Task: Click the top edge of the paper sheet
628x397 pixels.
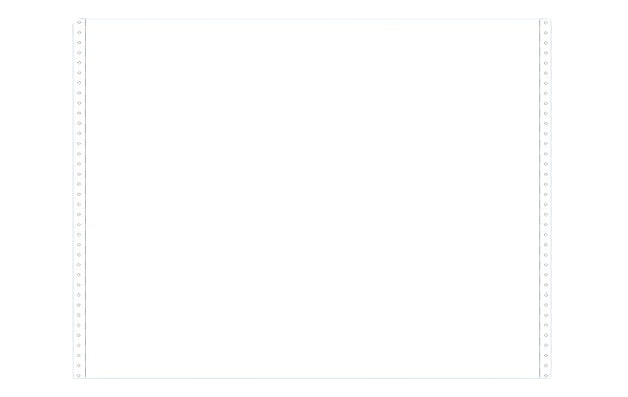Action: pyautogui.click(x=312, y=18)
